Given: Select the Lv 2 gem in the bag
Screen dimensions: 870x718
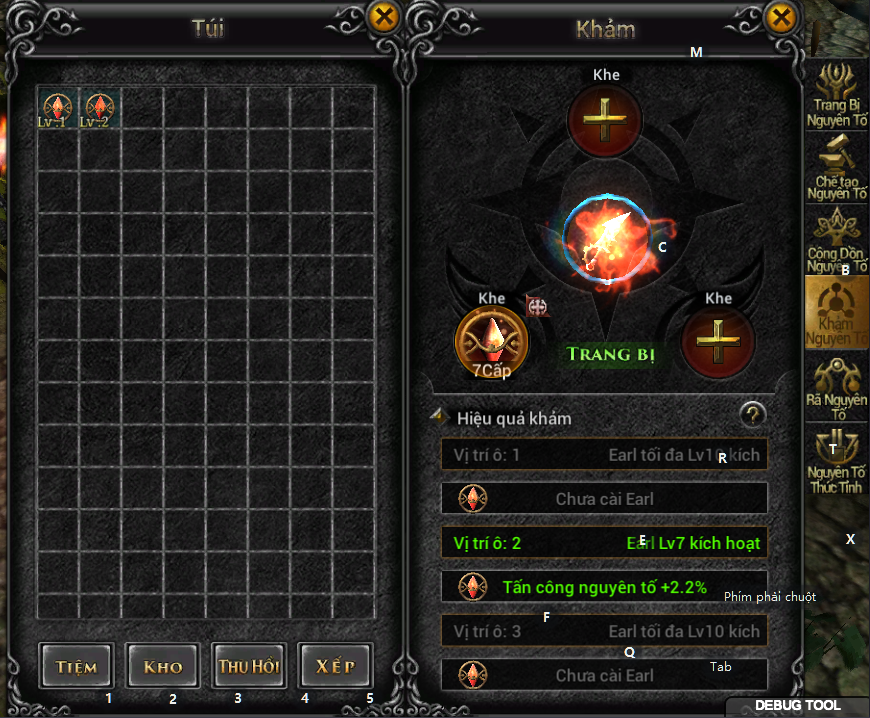Looking at the screenshot, I should (100, 108).
